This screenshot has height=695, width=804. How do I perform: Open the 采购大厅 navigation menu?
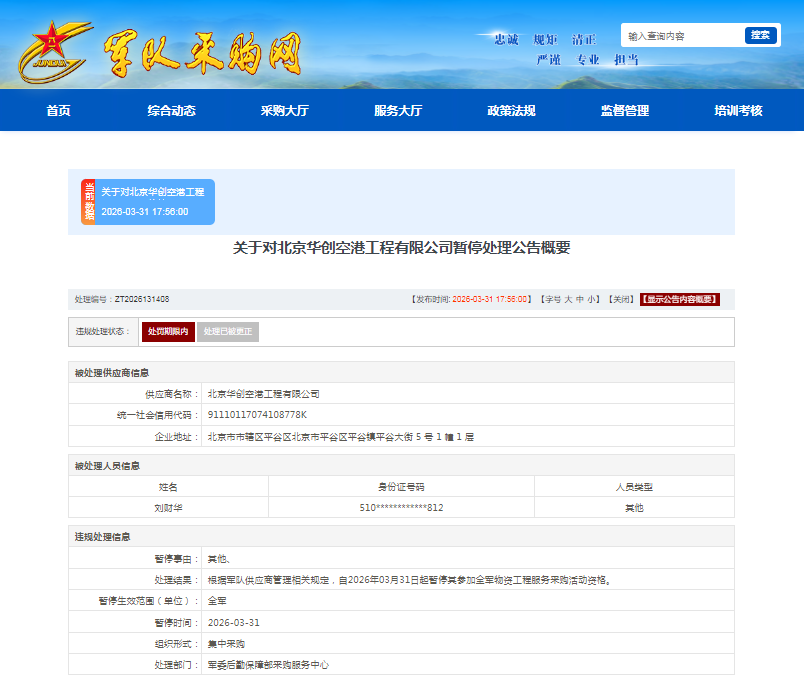pos(281,111)
